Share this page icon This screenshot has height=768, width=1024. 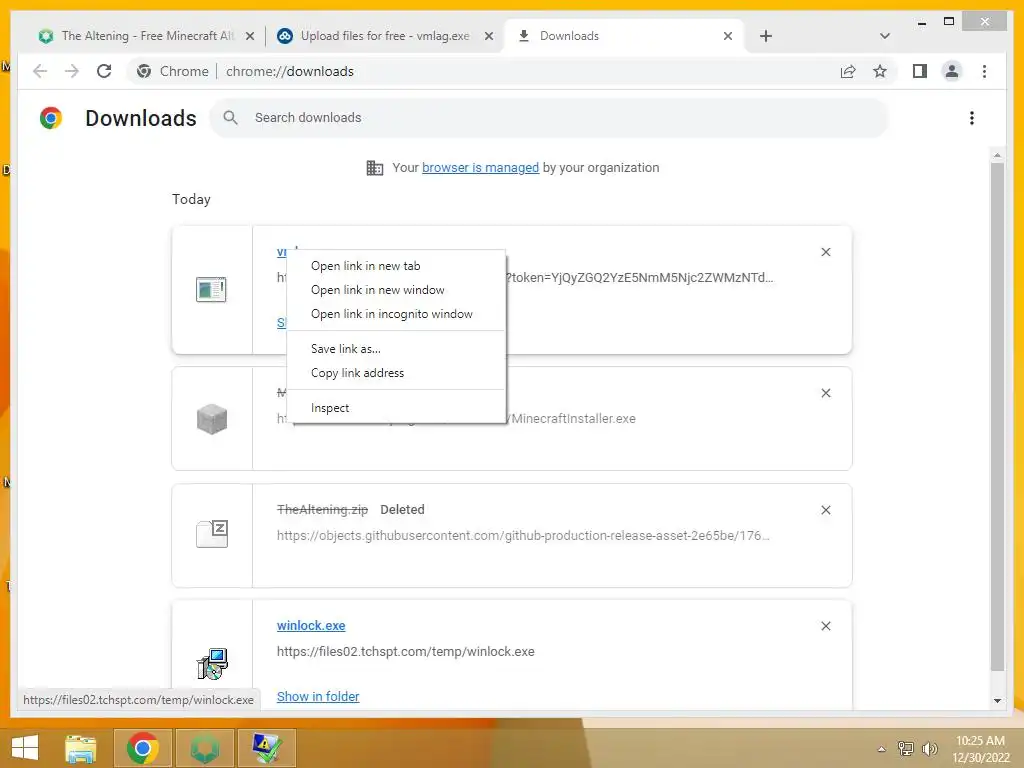tap(848, 71)
